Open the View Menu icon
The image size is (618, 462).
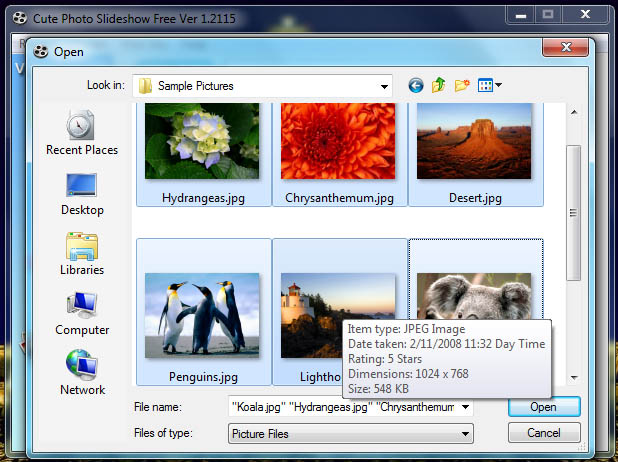click(485, 85)
